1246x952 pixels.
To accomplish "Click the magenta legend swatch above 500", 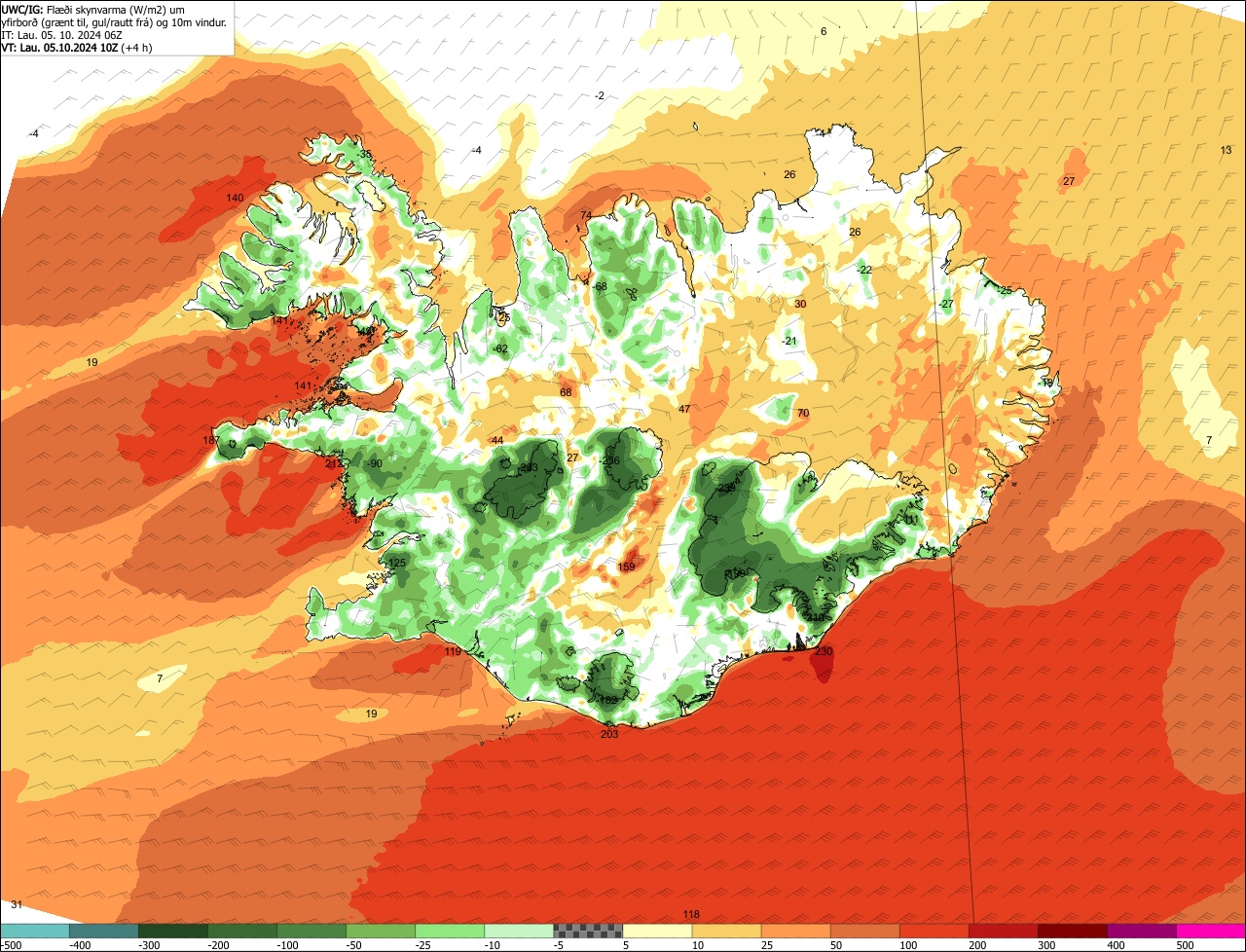I will [x=1211, y=931].
